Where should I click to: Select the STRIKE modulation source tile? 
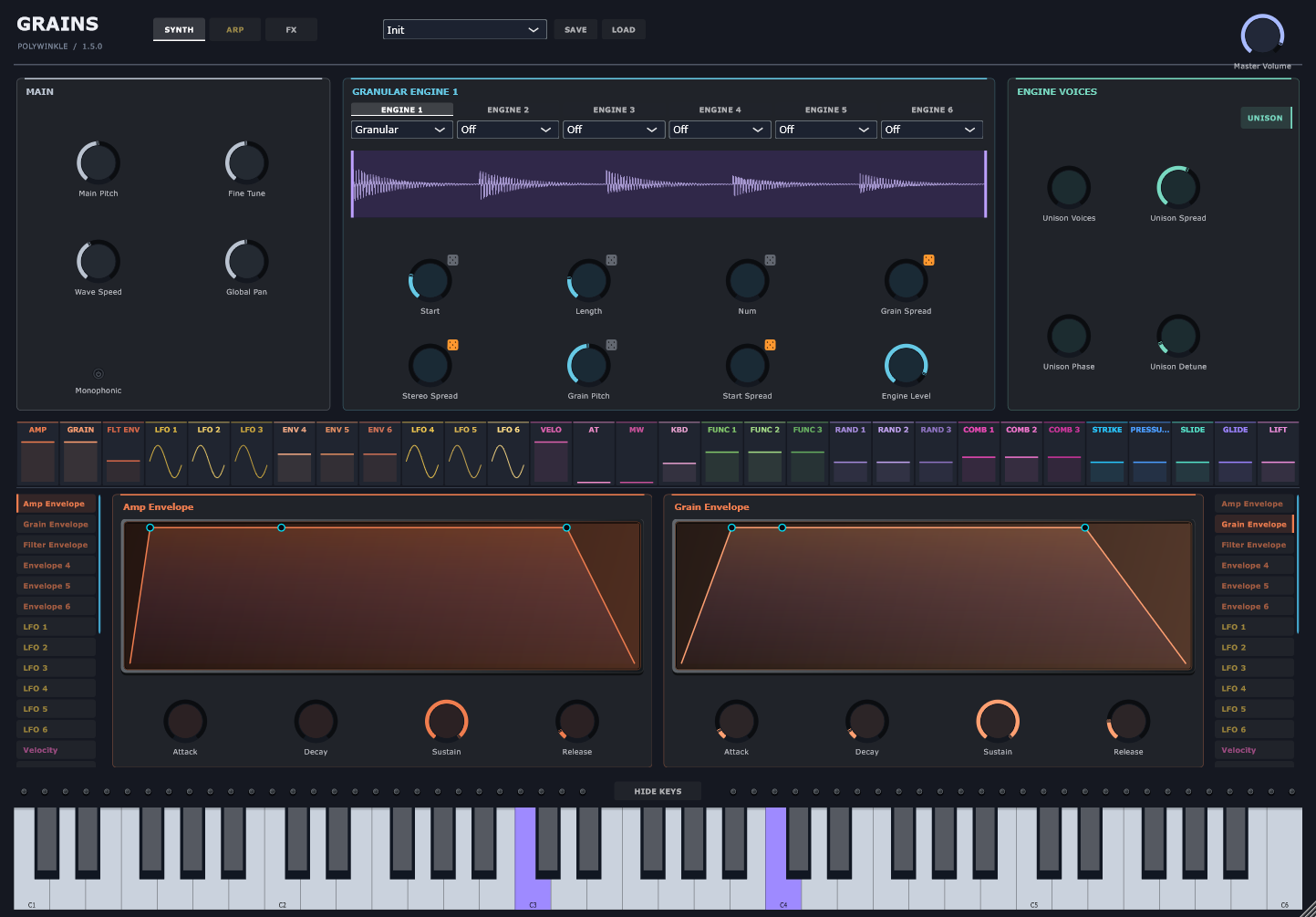(1107, 453)
